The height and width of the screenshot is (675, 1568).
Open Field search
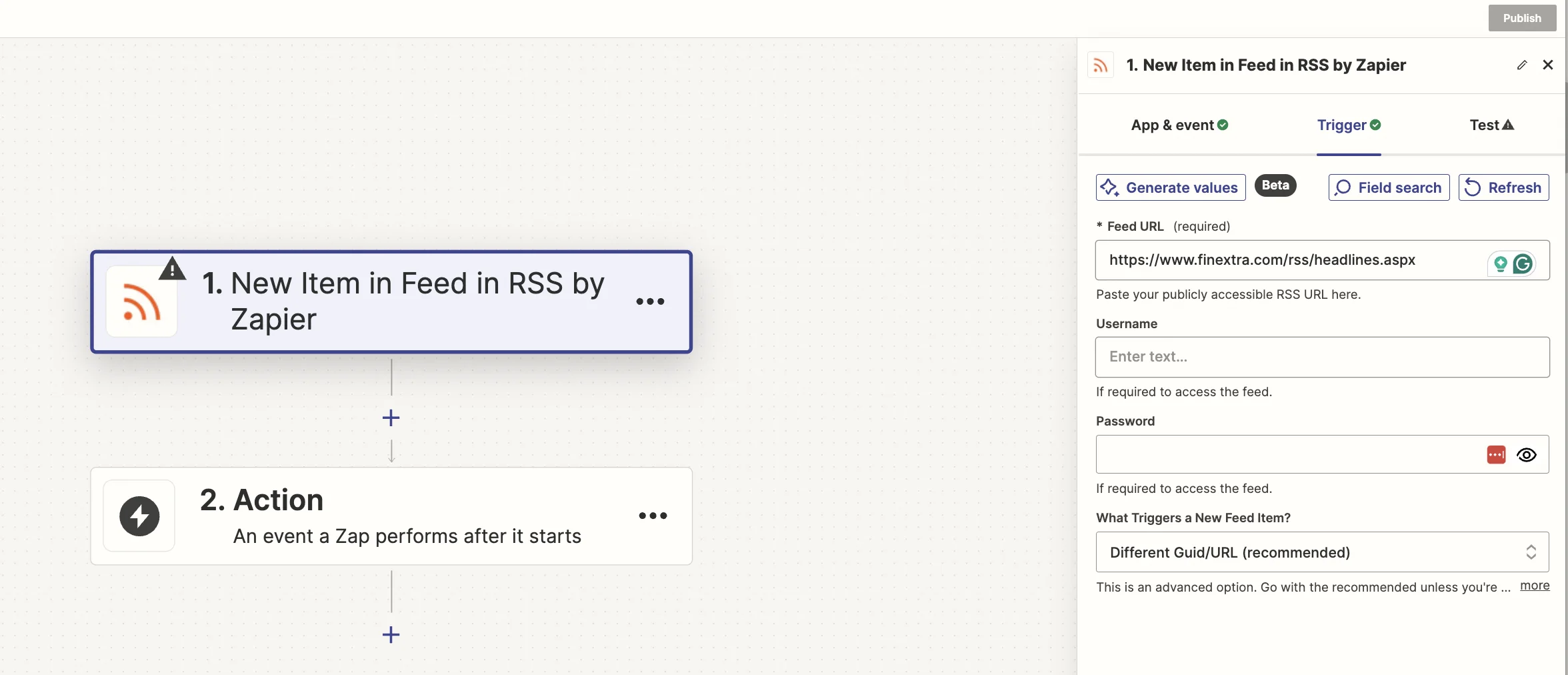point(1389,187)
